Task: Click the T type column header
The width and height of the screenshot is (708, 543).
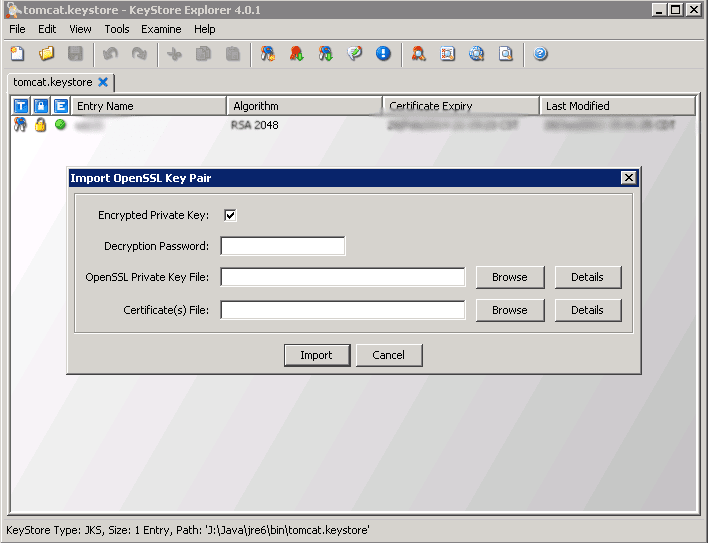Action: tap(21, 106)
